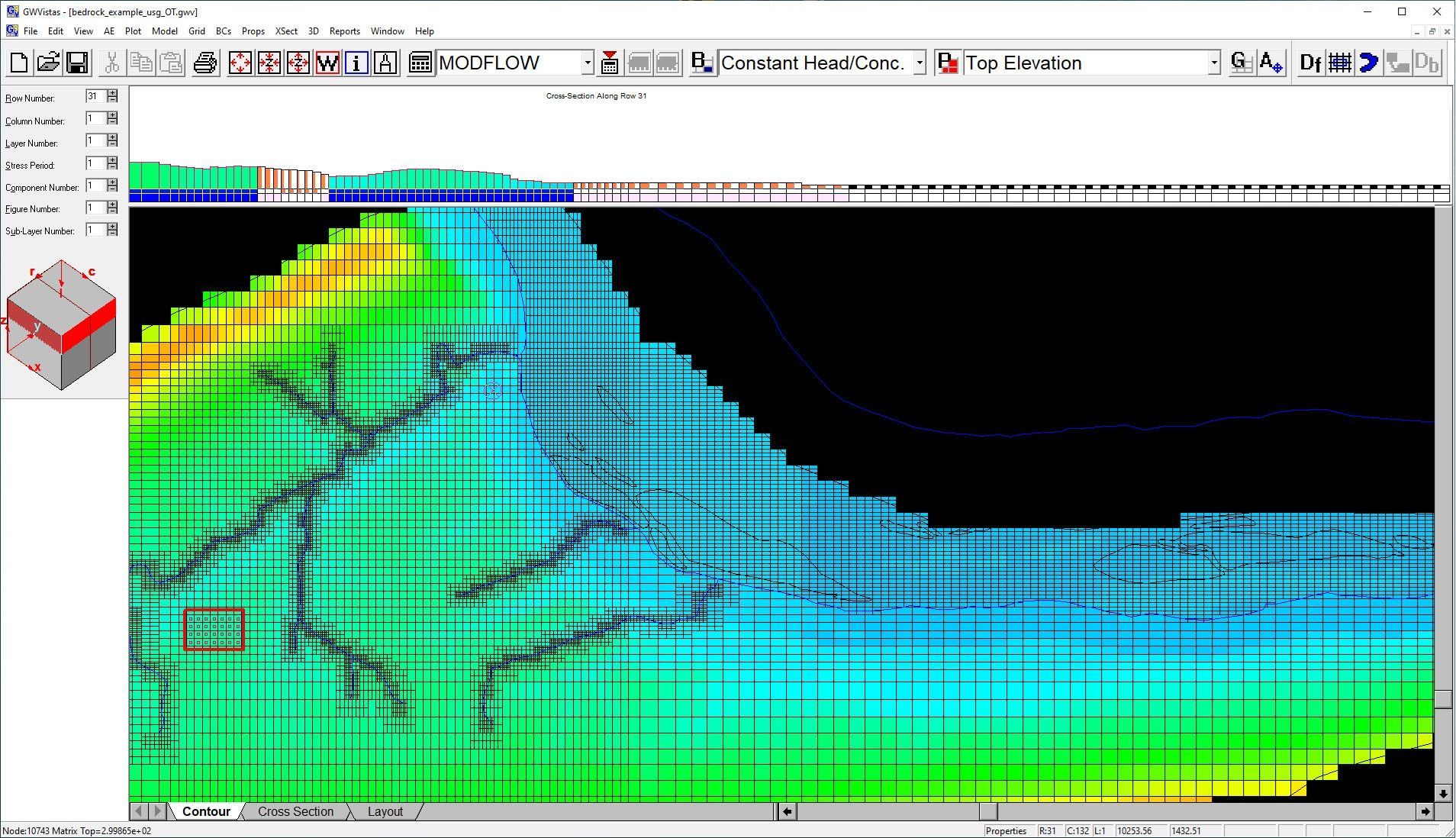The width and height of the screenshot is (1456, 838).
Task: Open the Props menu
Action: point(253,31)
